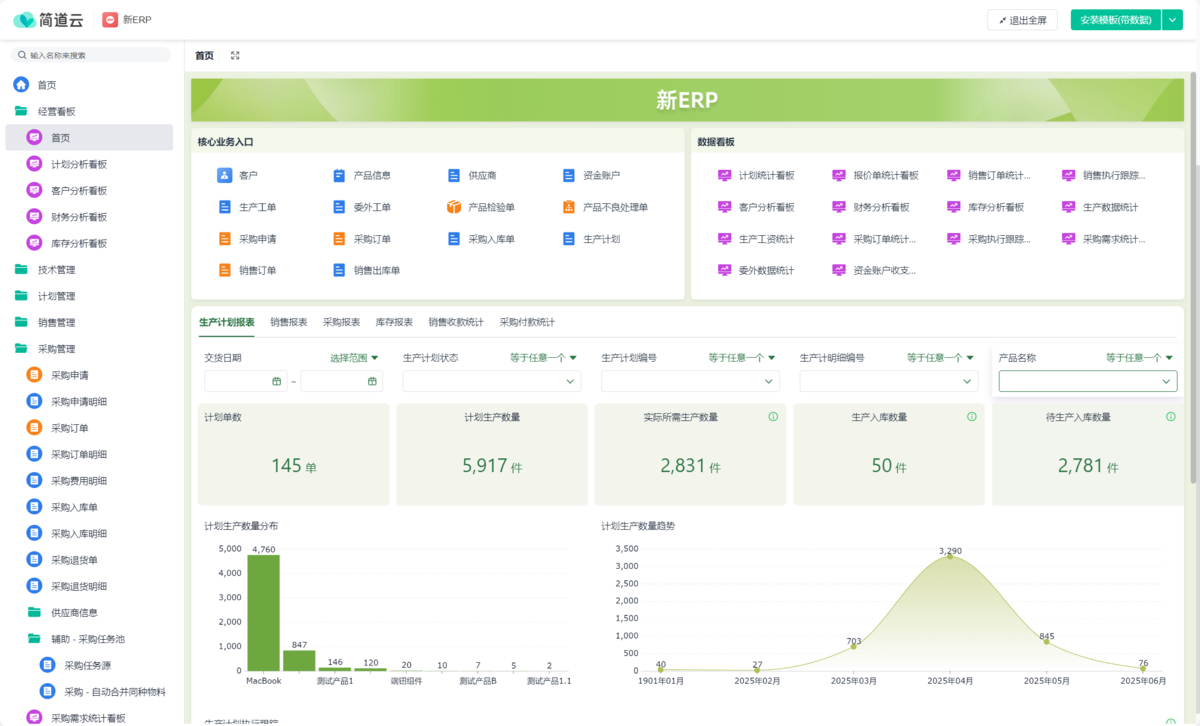The image size is (1200, 726).
Task: Open the 产品检验单 icon
Action: 454,207
